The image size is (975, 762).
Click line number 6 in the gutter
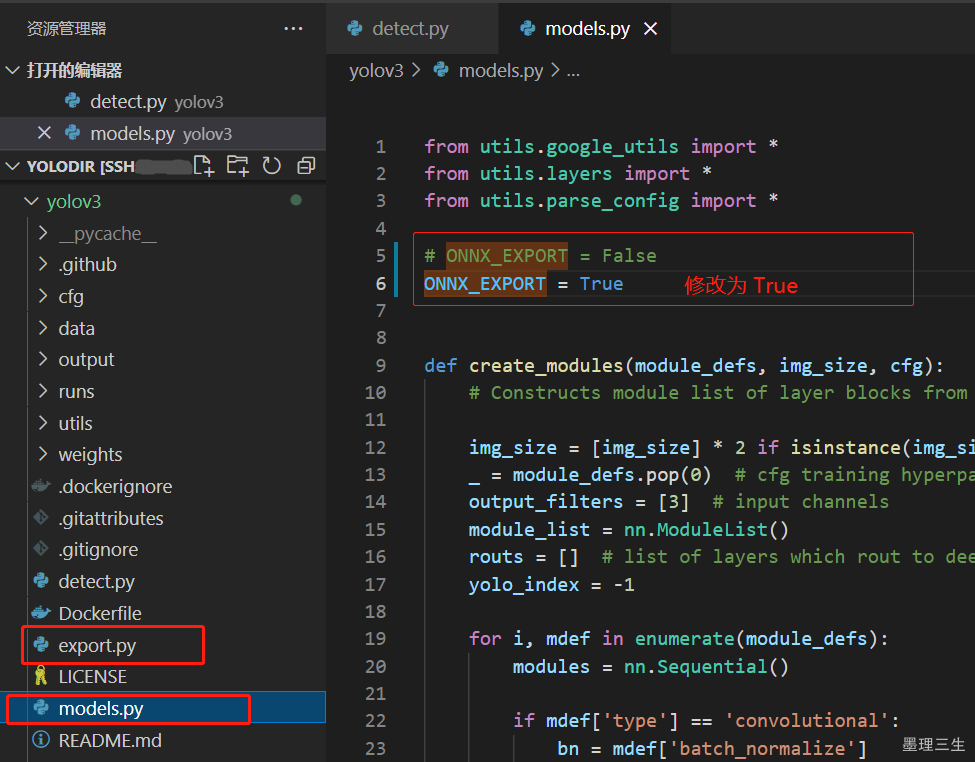point(381,284)
